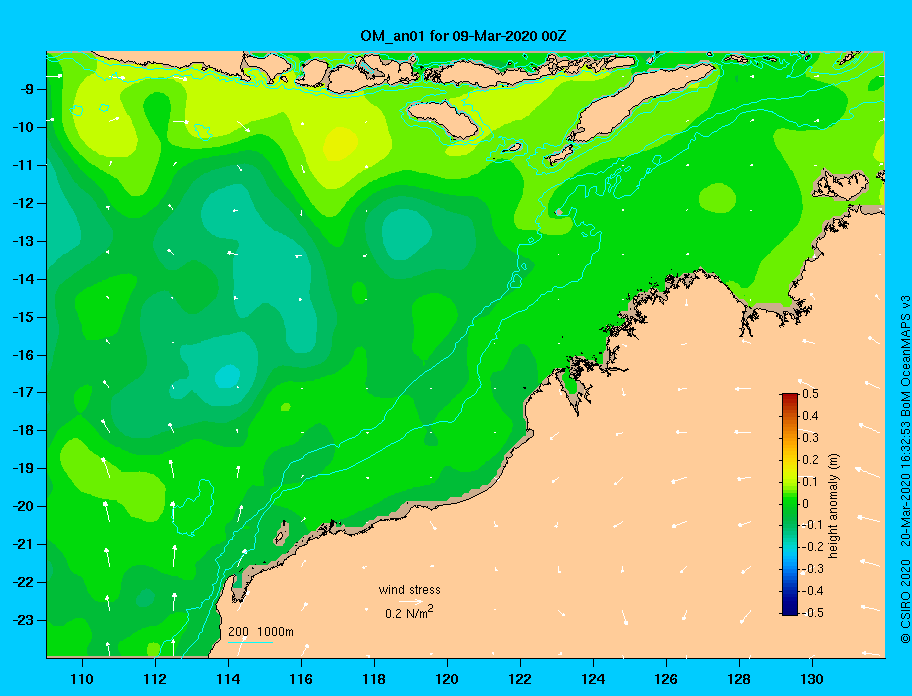
Task: Click the latitude label -9
Action: click(x=27, y=89)
